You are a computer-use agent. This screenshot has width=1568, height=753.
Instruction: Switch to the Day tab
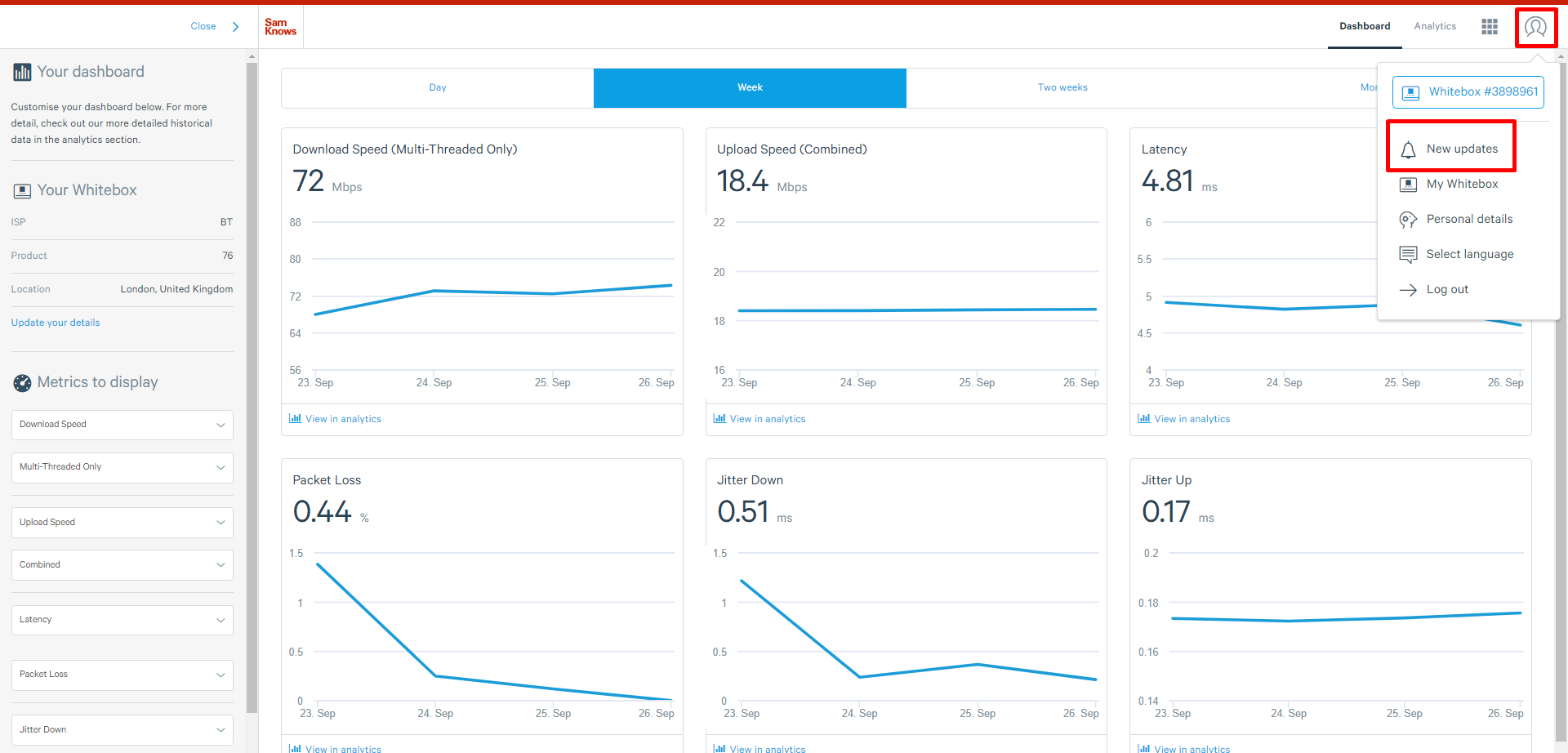[438, 88]
